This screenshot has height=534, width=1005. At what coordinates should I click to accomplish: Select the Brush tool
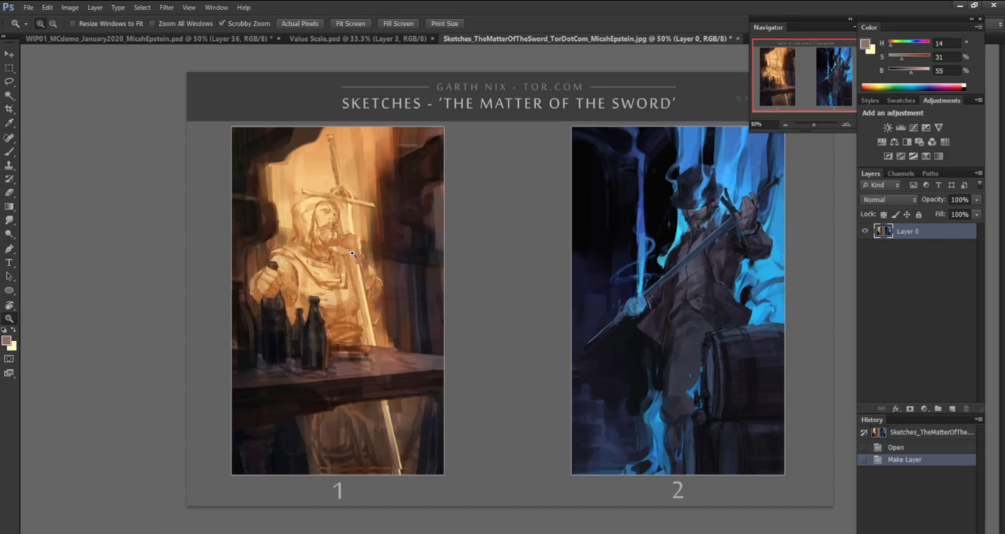pos(9,152)
